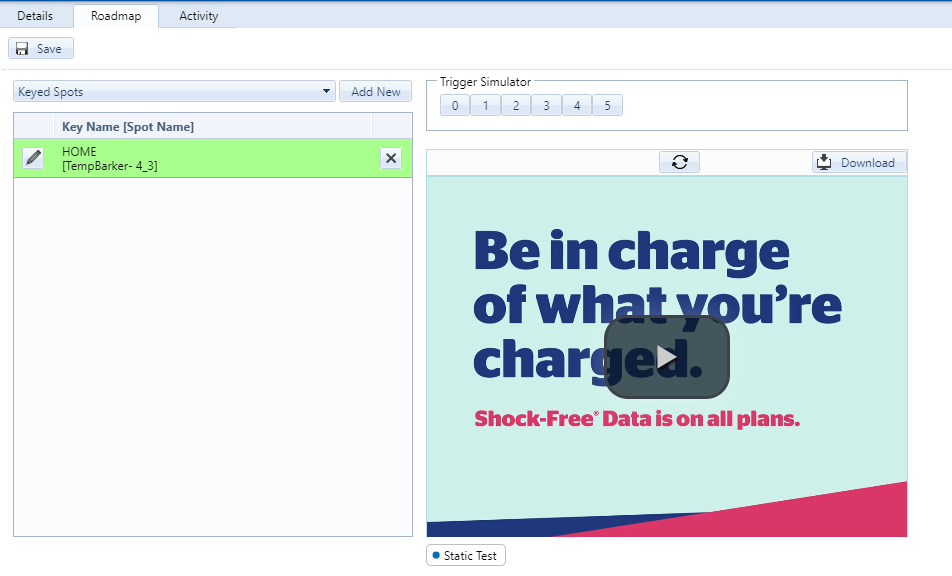Fire trigger 0 in Trigger Simulator
This screenshot has width=952, height=576.
tap(455, 106)
